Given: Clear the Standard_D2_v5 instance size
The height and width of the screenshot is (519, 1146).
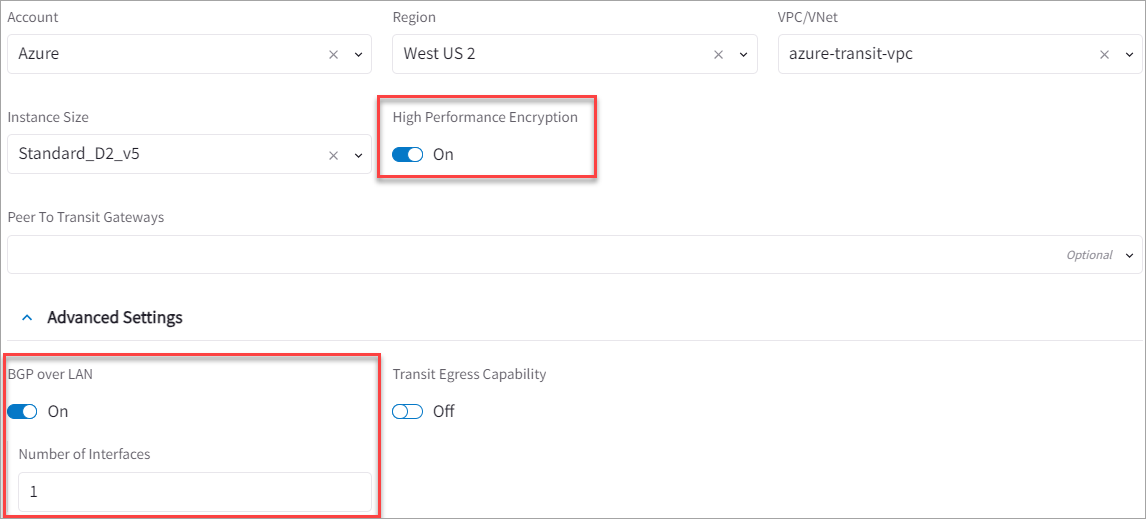Looking at the screenshot, I should click(334, 155).
